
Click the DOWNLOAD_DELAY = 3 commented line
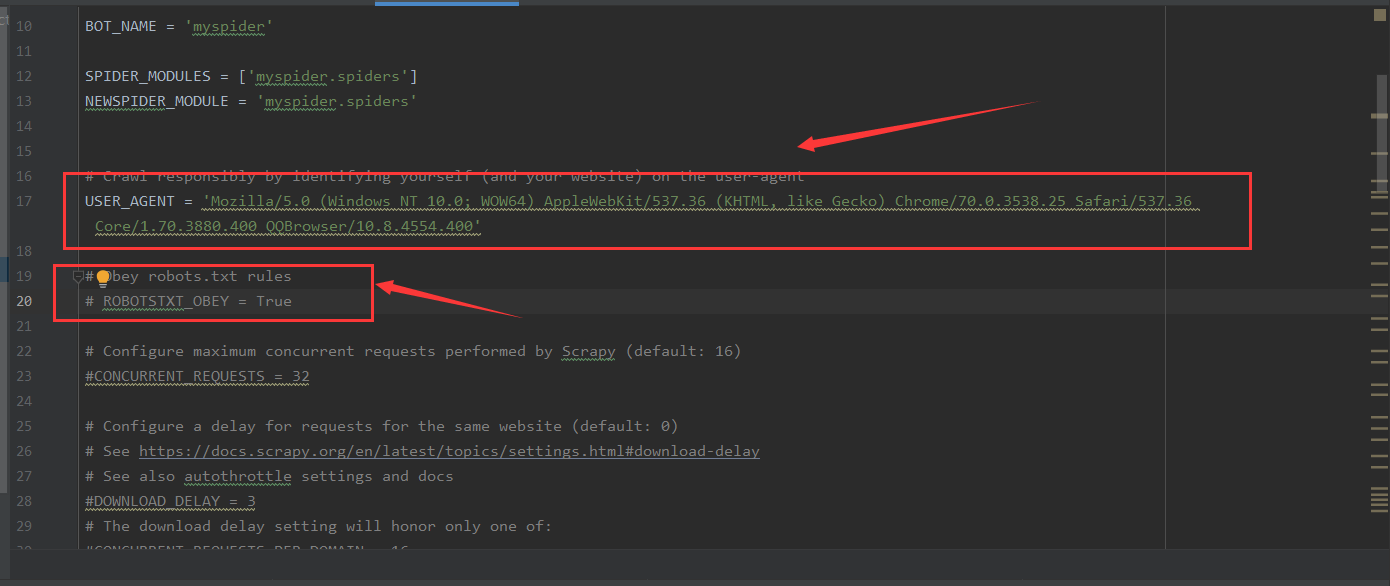point(170,500)
